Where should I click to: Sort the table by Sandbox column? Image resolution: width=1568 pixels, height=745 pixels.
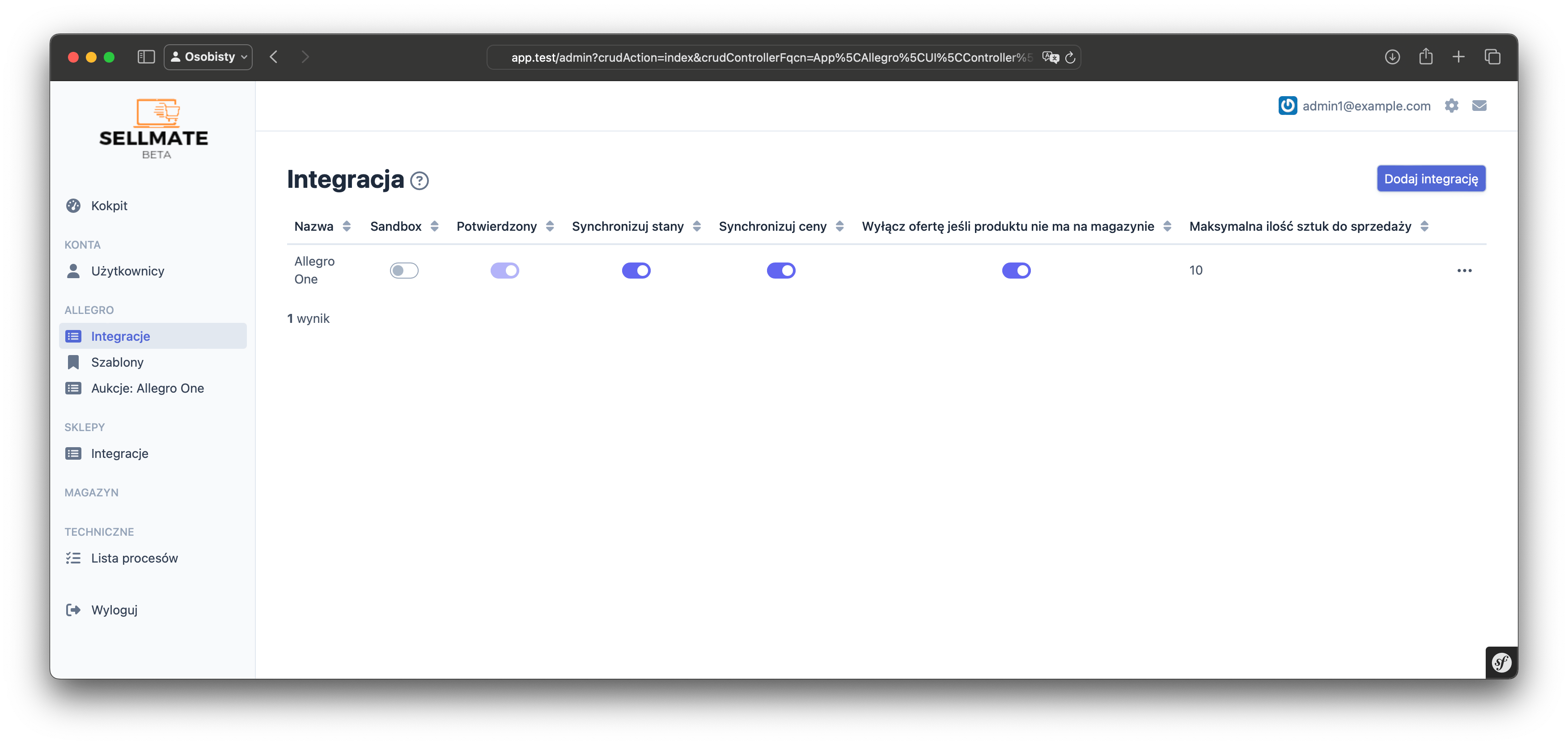pos(404,226)
